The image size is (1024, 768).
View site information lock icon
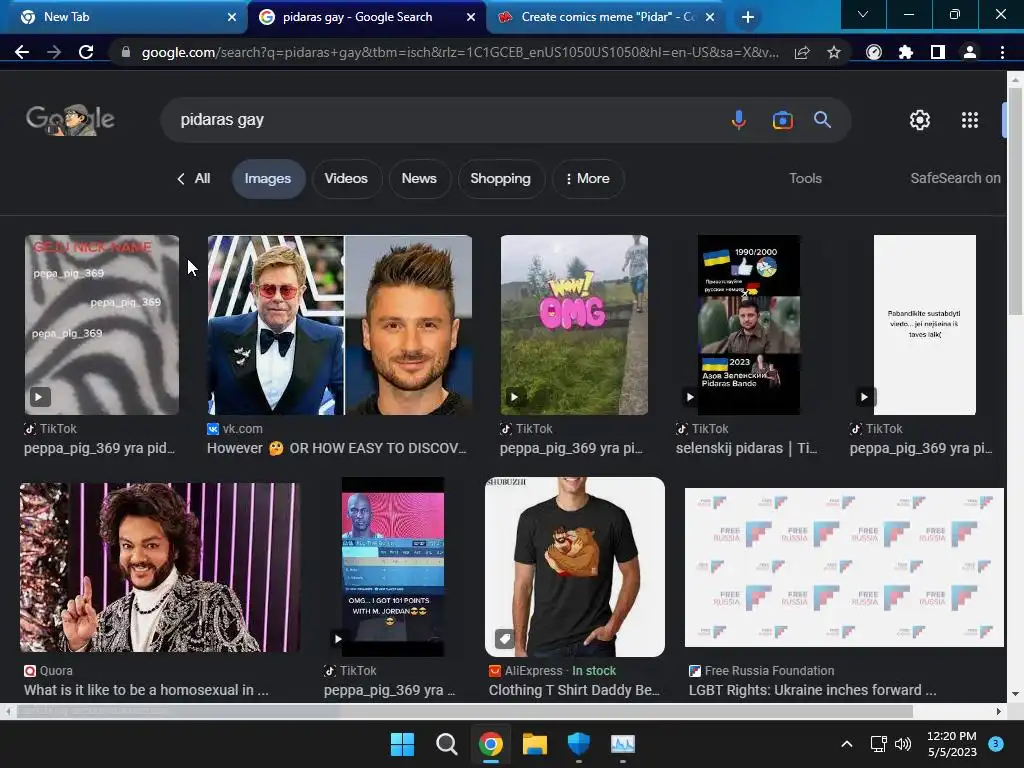click(x=126, y=52)
